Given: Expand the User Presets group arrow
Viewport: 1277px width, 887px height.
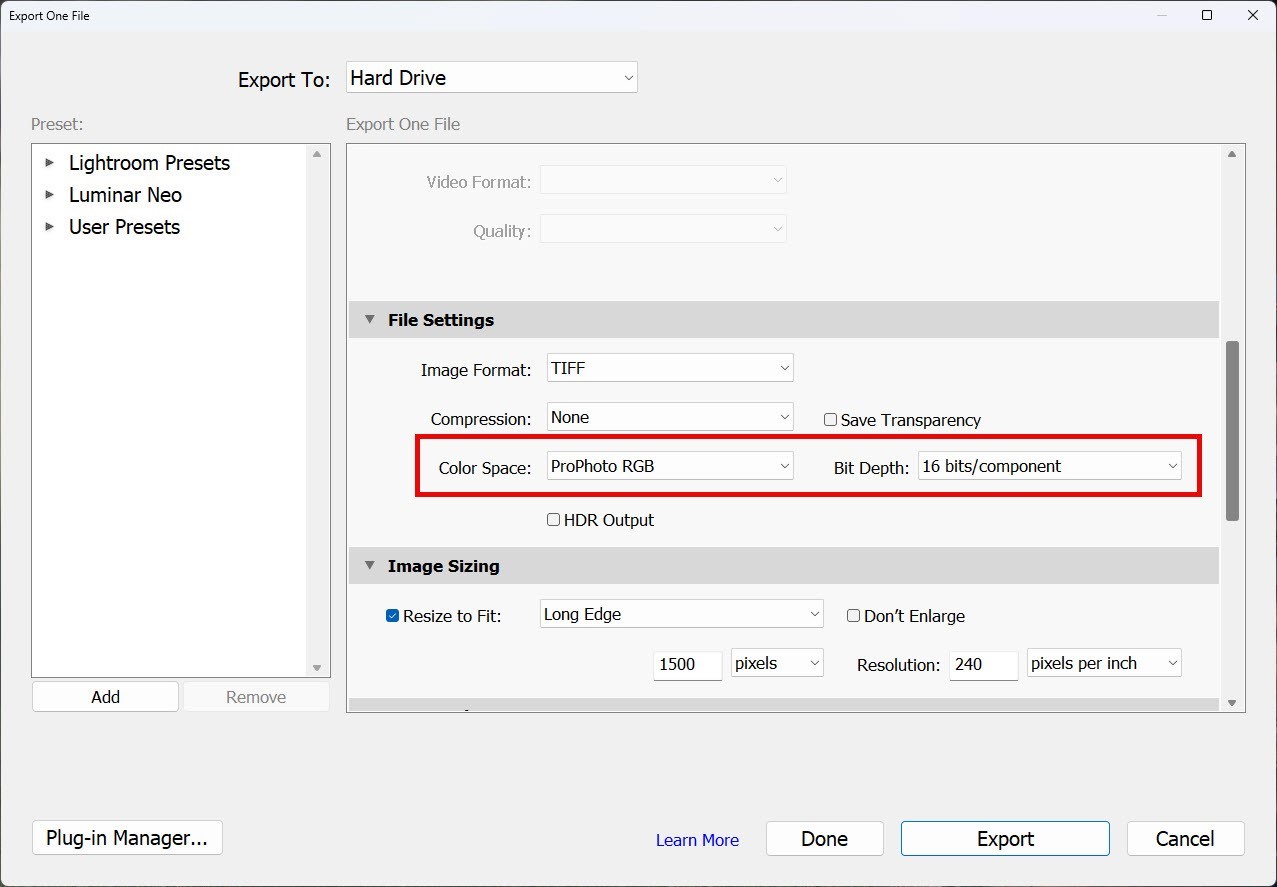Looking at the screenshot, I should [x=49, y=226].
